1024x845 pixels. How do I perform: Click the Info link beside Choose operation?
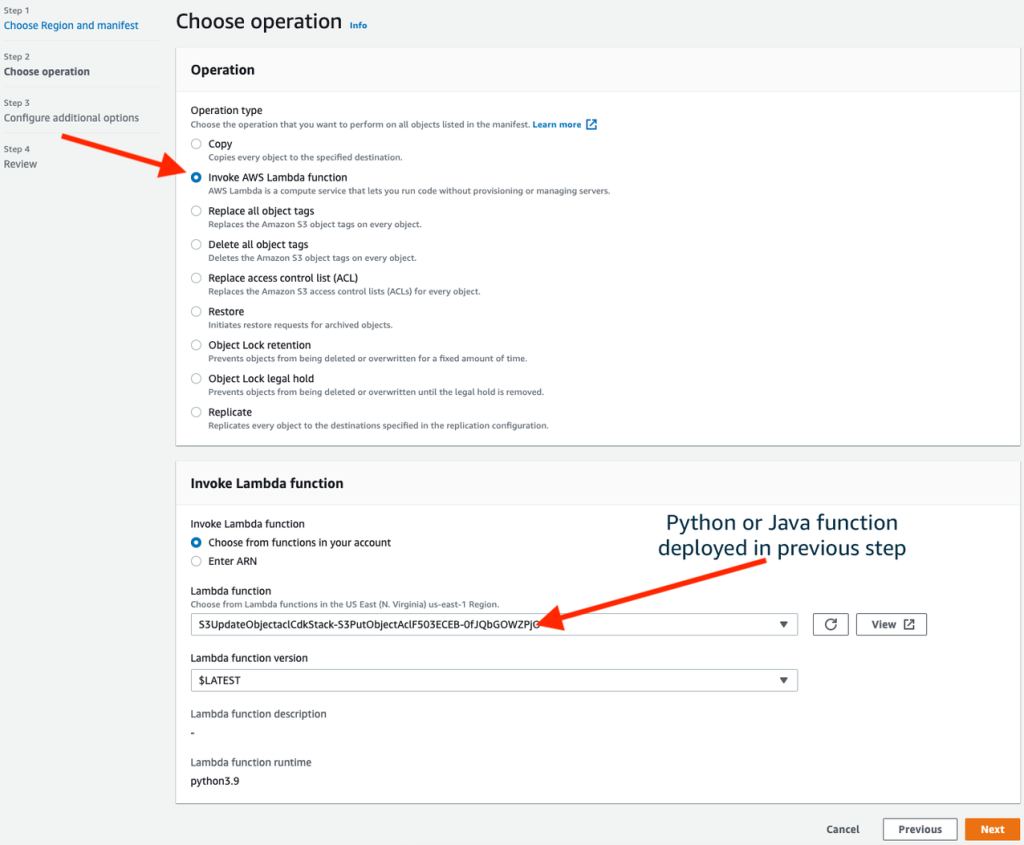pyautogui.click(x=358, y=25)
